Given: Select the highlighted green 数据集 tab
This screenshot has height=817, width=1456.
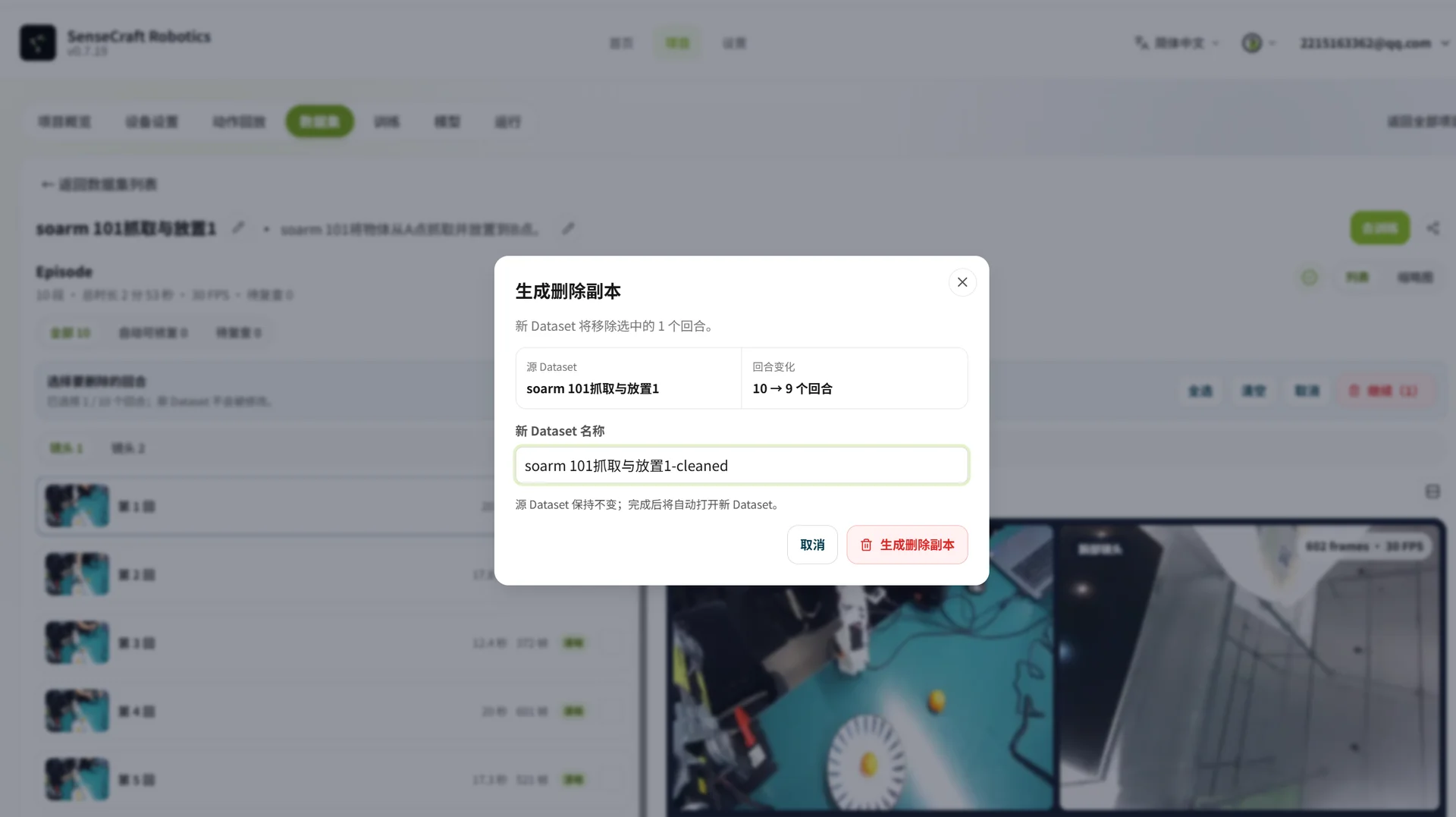Looking at the screenshot, I should click(319, 121).
